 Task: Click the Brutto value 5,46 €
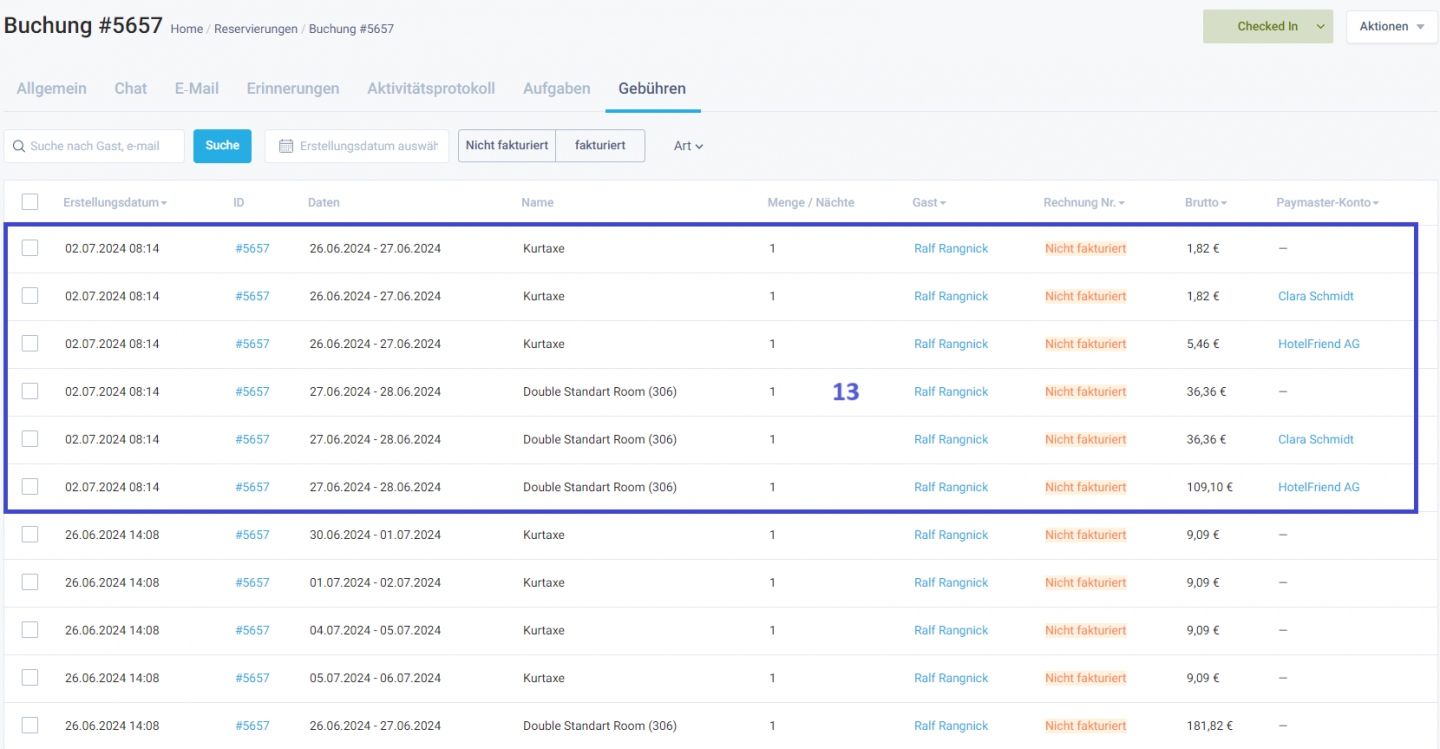[x=1203, y=344]
